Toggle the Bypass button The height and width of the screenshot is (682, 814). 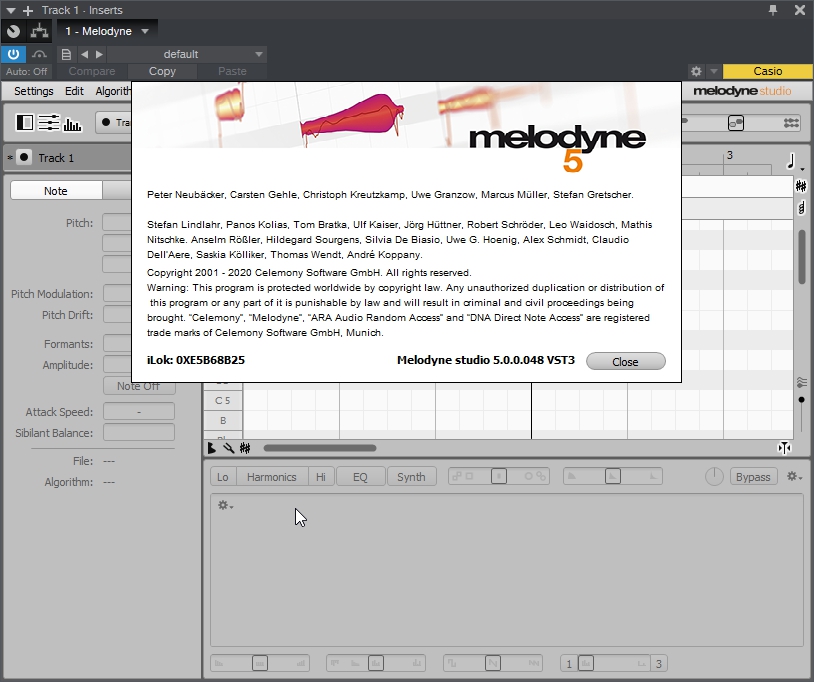point(753,477)
